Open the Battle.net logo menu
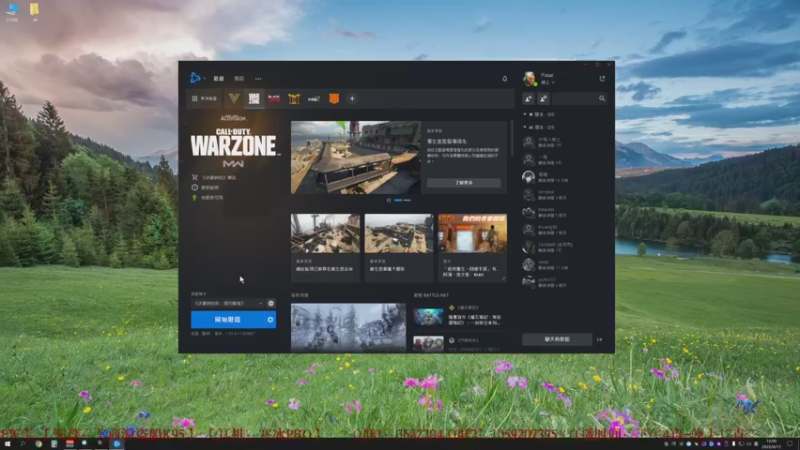800x450 pixels. pyautogui.click(x=196, y=78)
